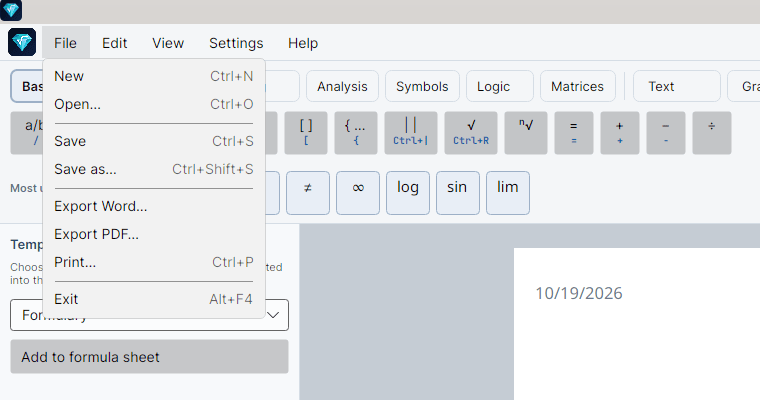Insert lim function

(507, 192)
